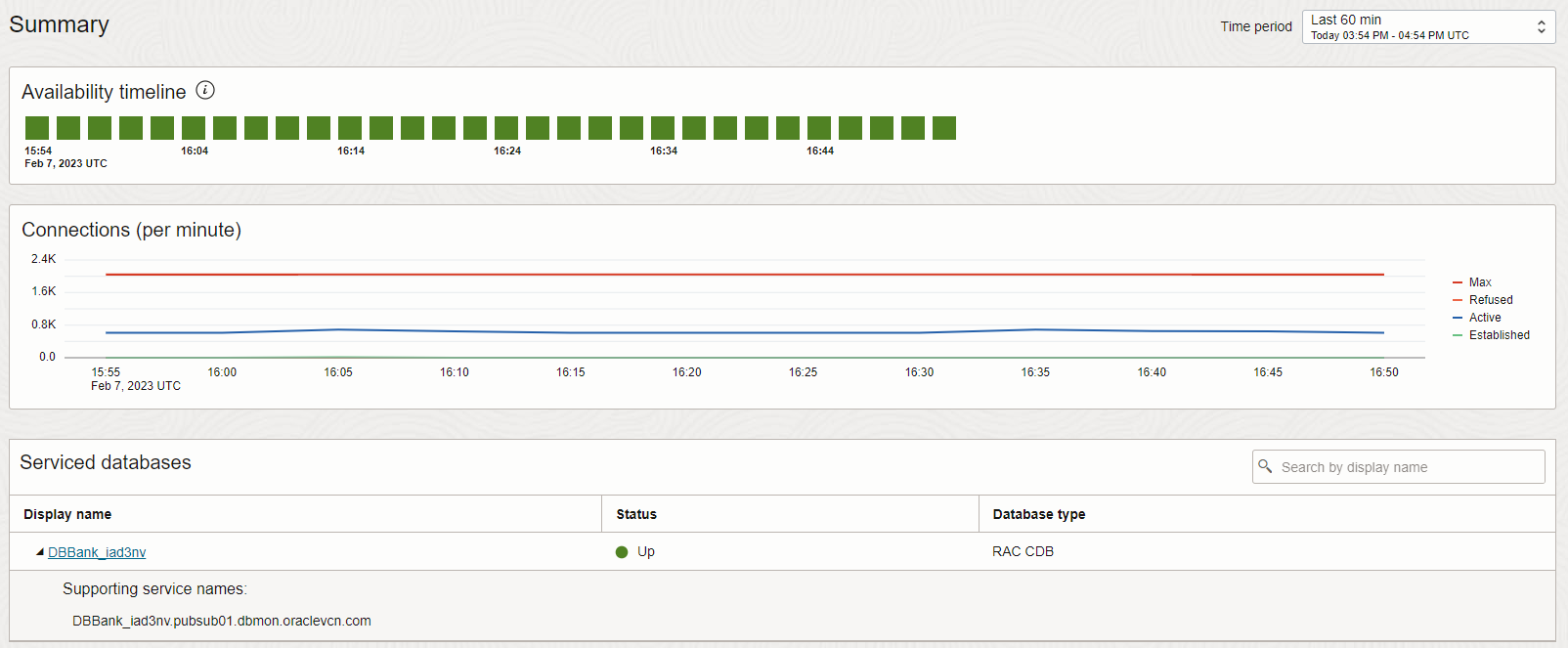Sort by the Status column header
Screen dimensions: 1568x648
point(636,514)
